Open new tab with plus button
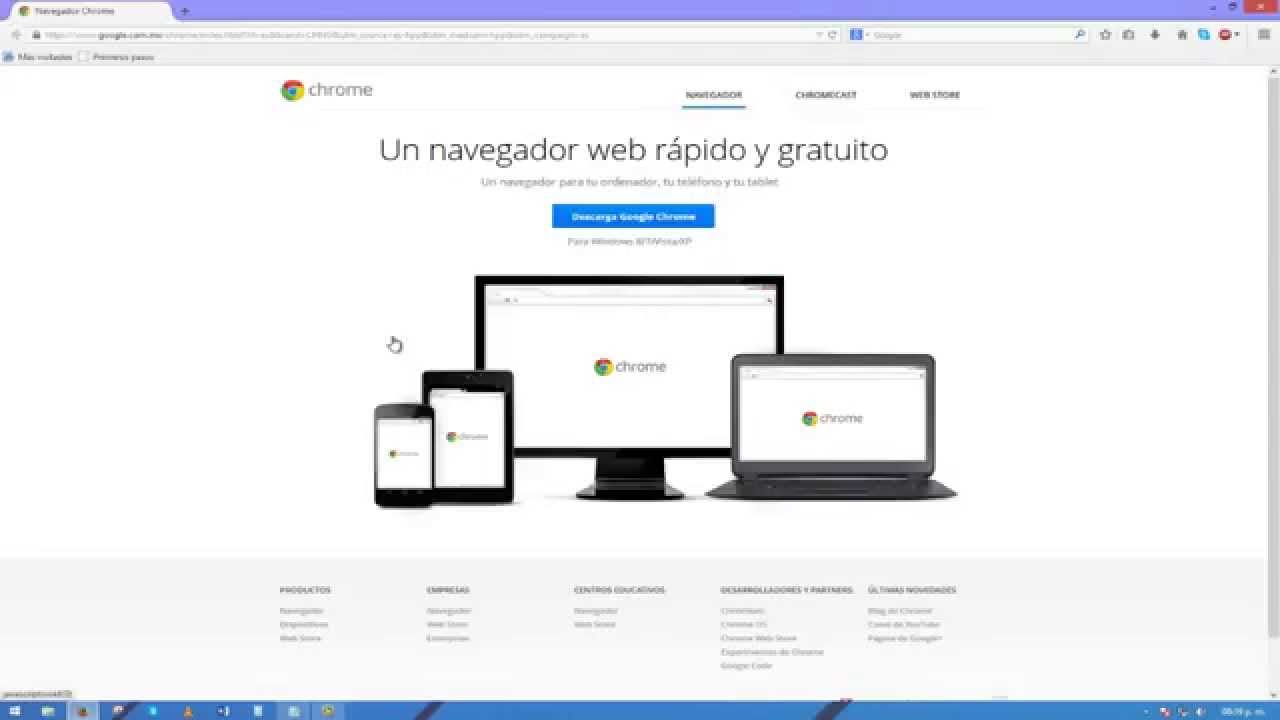The height and width of the screenshot is (720, 1280). (184, 11)
